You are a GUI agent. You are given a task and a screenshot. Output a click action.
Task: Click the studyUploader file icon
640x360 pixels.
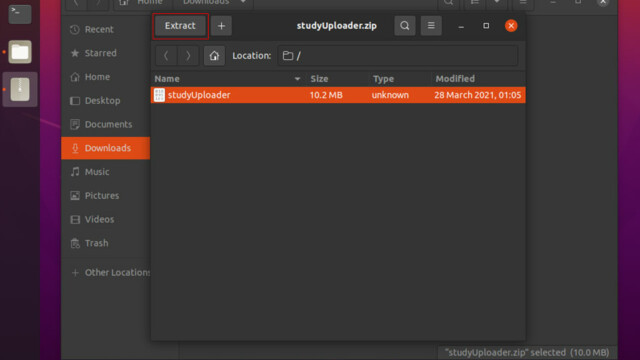point(159,95)
